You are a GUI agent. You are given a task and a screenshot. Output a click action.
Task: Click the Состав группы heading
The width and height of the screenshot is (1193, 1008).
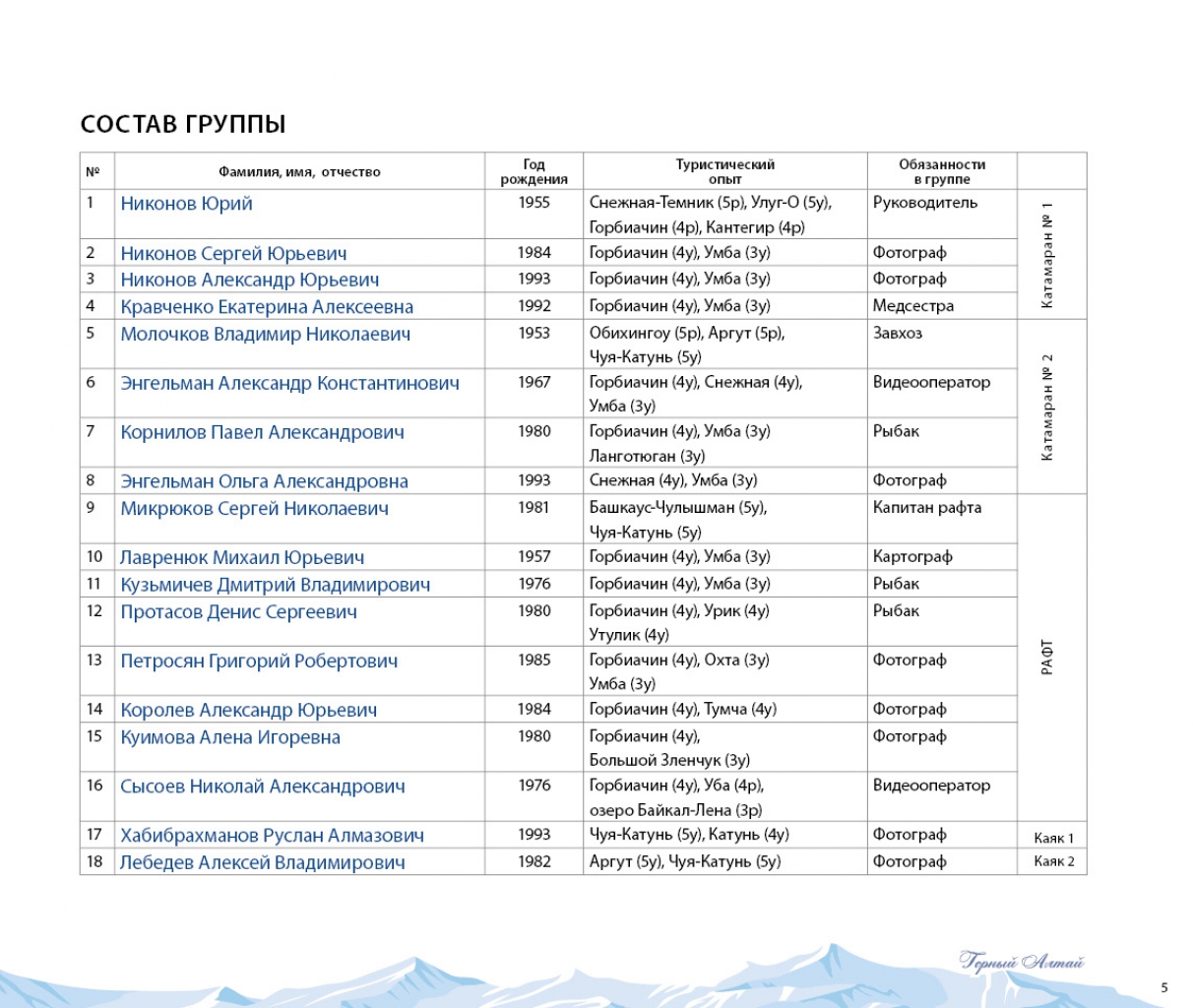[183, 125]
